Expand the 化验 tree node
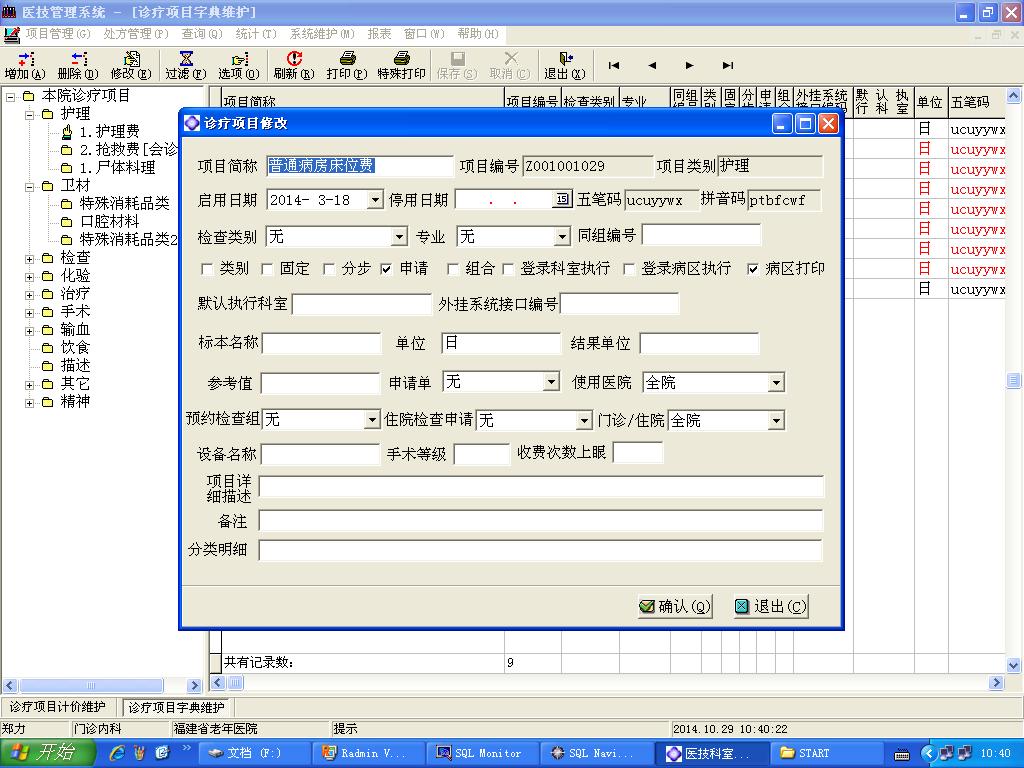The height and width of the screenshot is (768, 1024). click(29, 277)
